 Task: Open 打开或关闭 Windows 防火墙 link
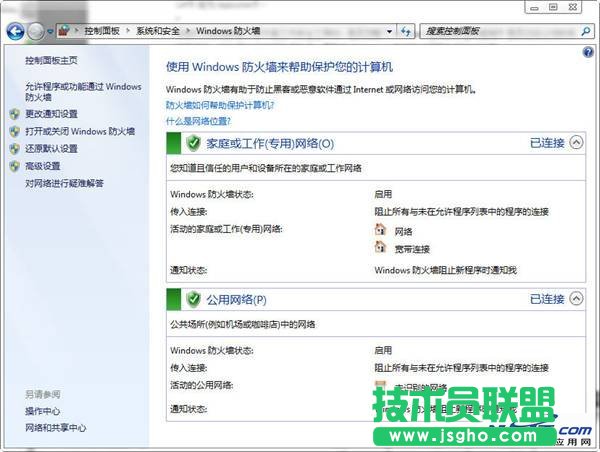coord(80,131)
